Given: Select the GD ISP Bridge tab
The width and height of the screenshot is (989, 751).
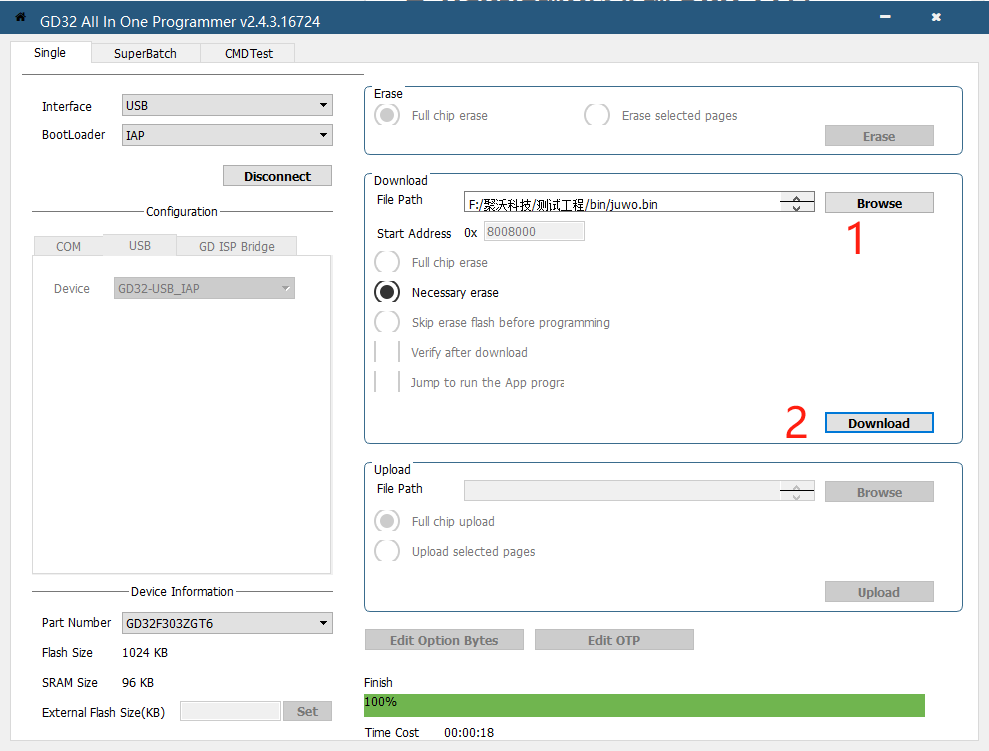Looking at the screenshot, I should click(x=237, y=247).
